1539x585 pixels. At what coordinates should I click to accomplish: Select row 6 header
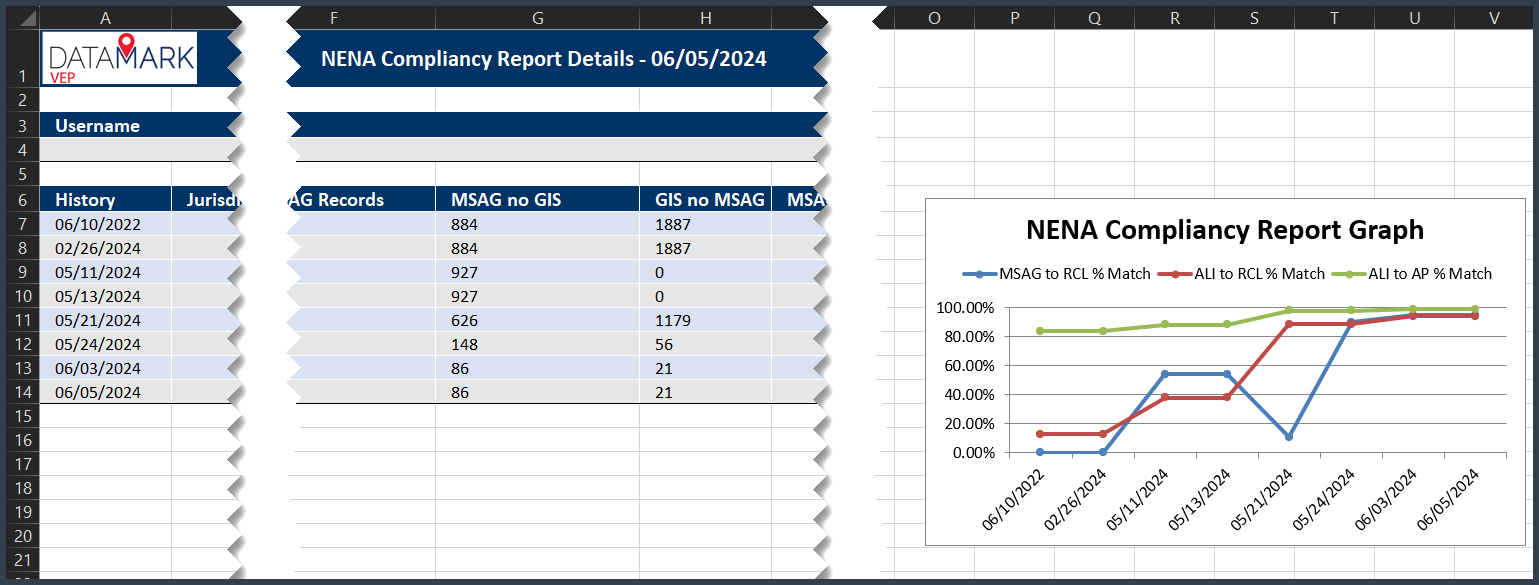tap(21, 199)
